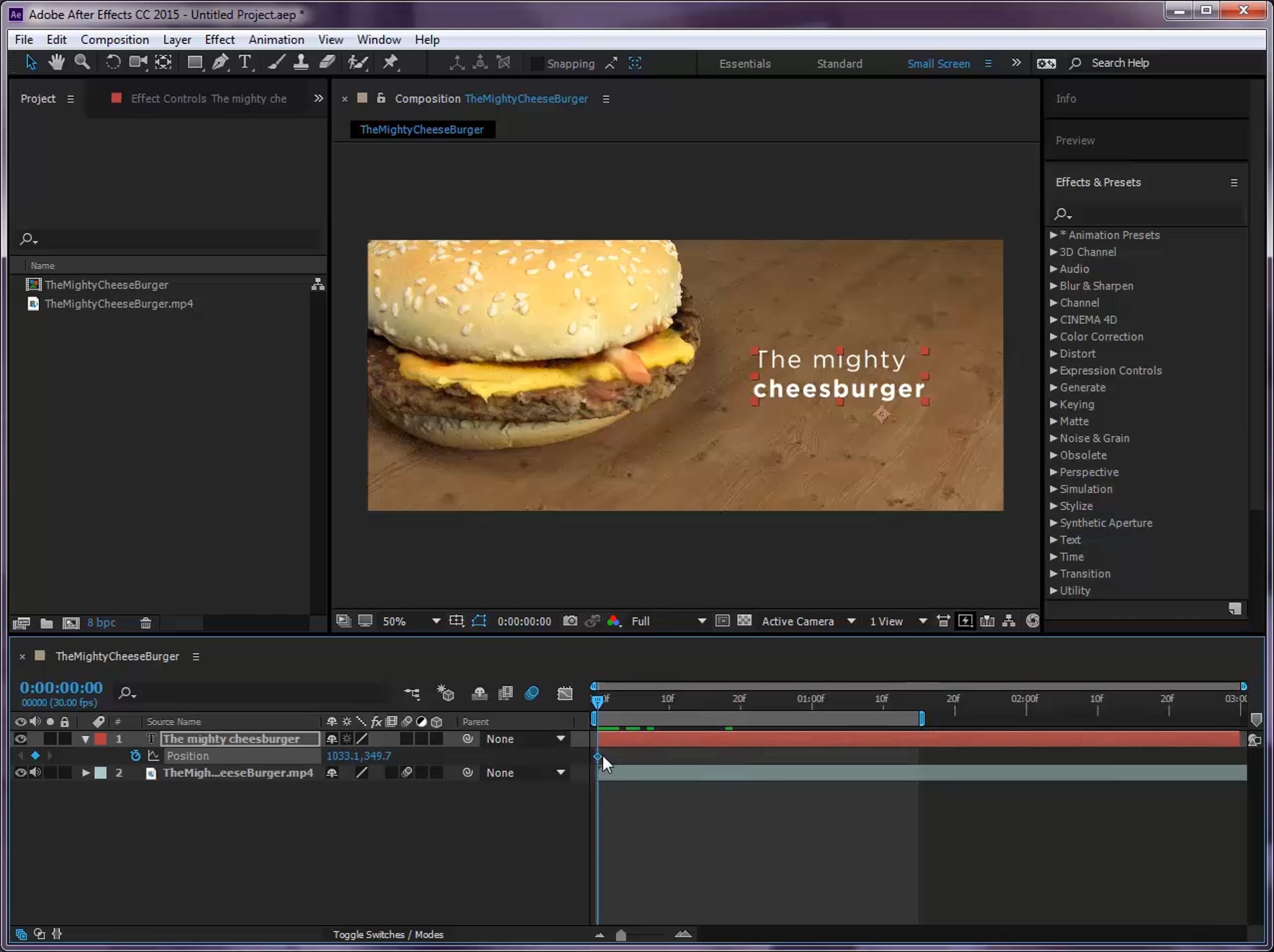The width and height of the screenshot is (1274, 952).
Task: Select the Pen tool
Action: 220,62
